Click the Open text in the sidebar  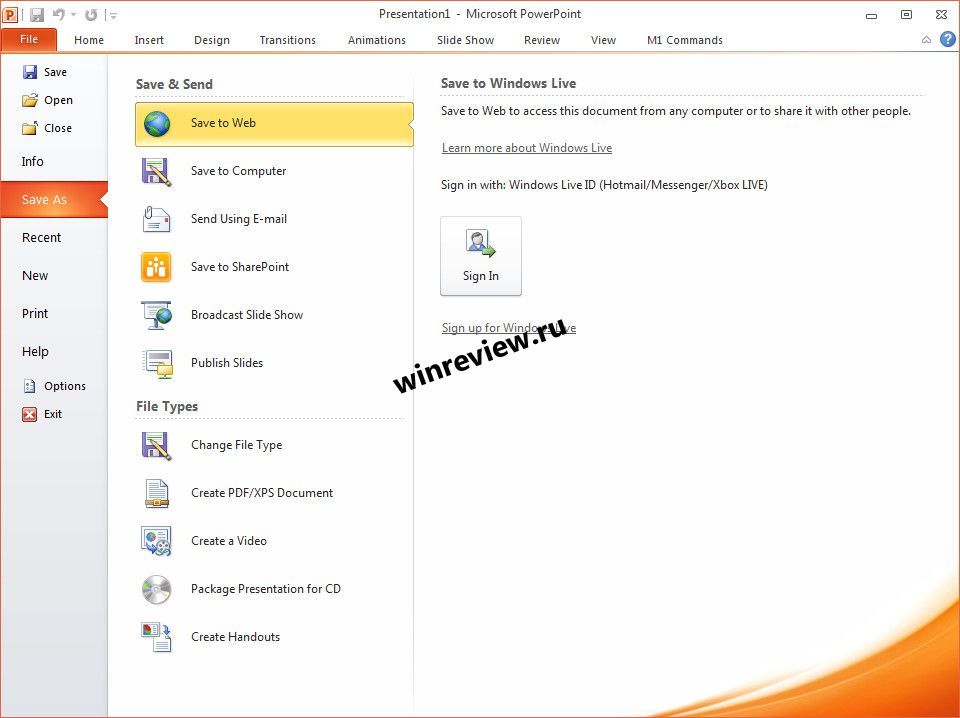58,100
